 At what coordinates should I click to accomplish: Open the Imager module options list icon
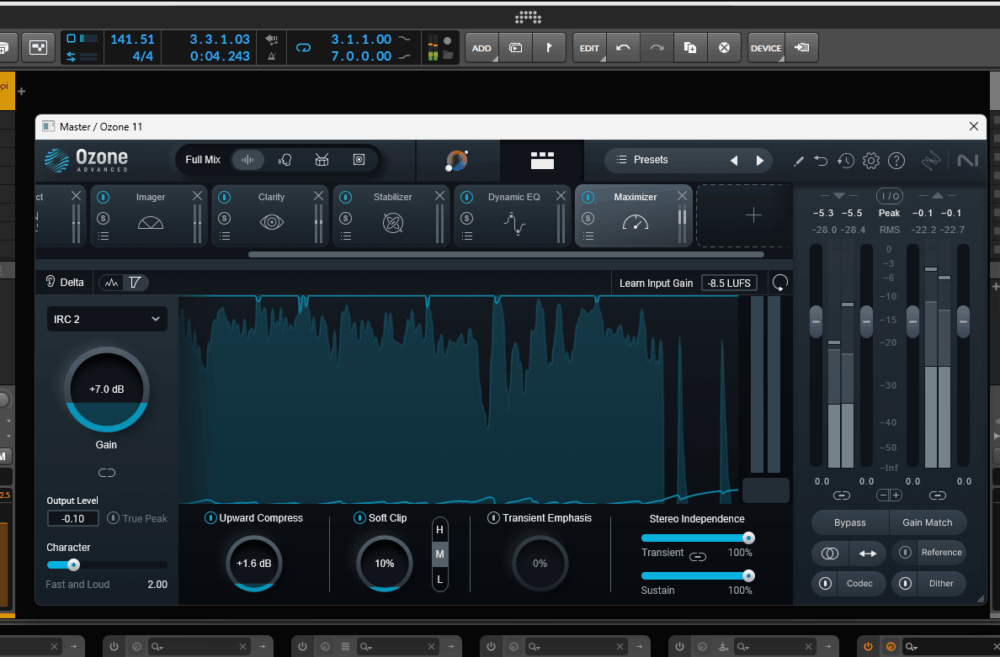click(x=103, y=237)
